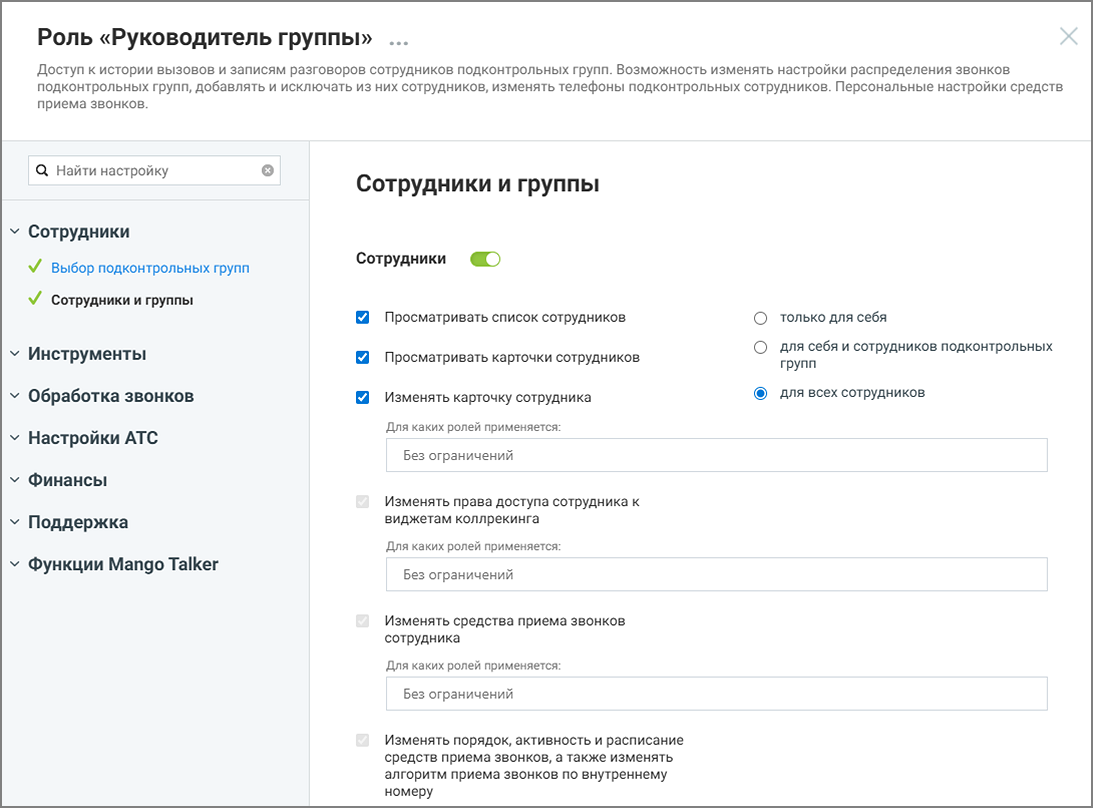Click the 'Роль «Руководитель группы»' title
The image size is (1093, 808).
tap(204, 37)
